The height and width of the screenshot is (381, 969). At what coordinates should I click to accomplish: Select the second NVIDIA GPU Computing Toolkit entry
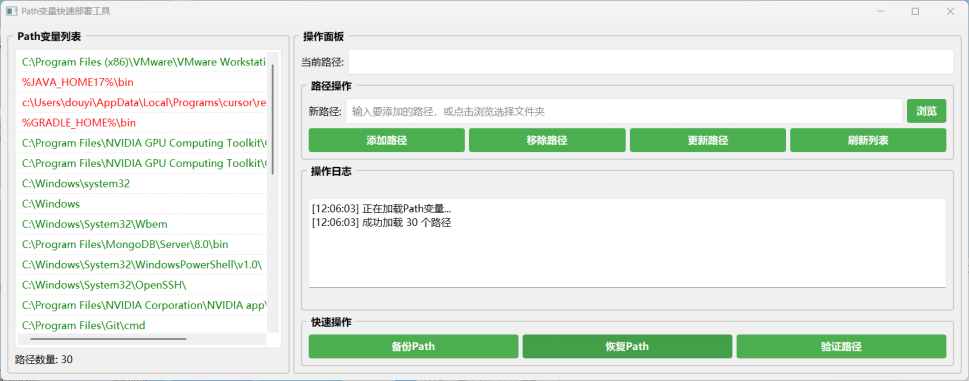click(x=143, y=163)
